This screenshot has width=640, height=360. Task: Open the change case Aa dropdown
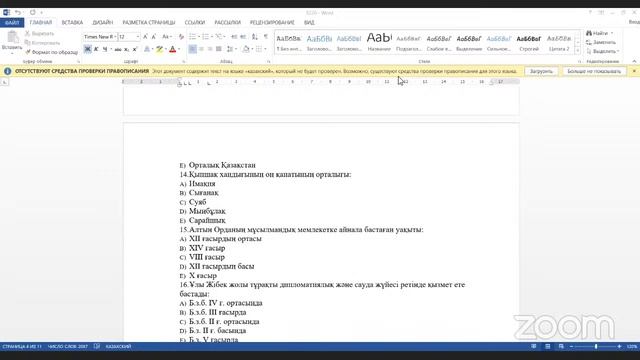pyautogui.click(x=167, y=37)
